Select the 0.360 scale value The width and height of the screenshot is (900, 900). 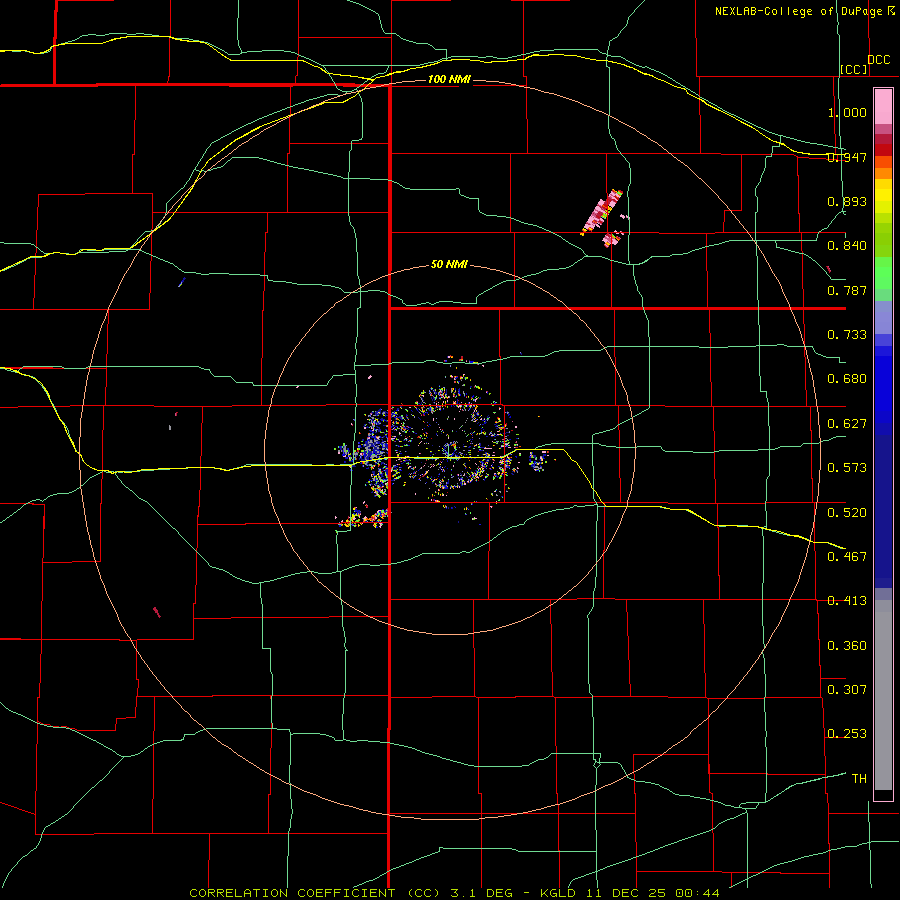847,646
